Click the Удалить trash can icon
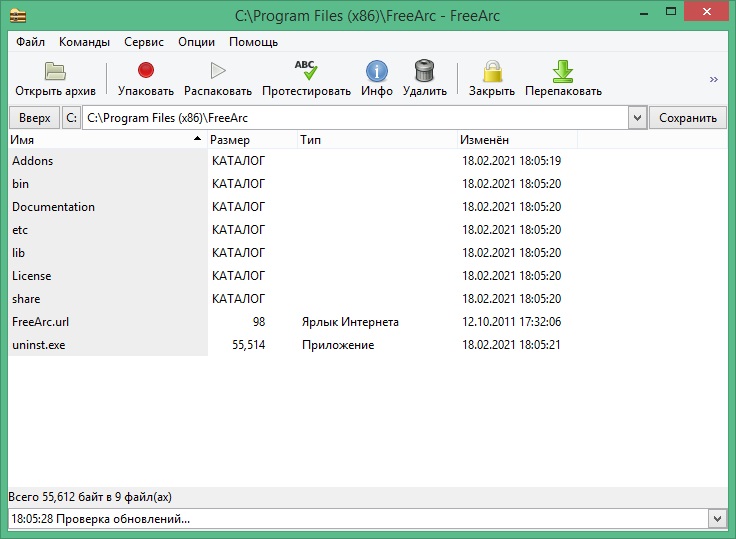736x539 pixels. point(424,70)
